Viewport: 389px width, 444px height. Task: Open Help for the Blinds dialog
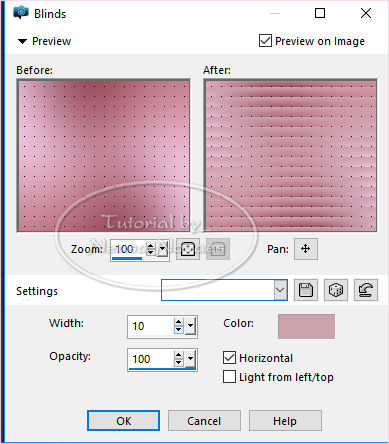(x=285, y=421)
